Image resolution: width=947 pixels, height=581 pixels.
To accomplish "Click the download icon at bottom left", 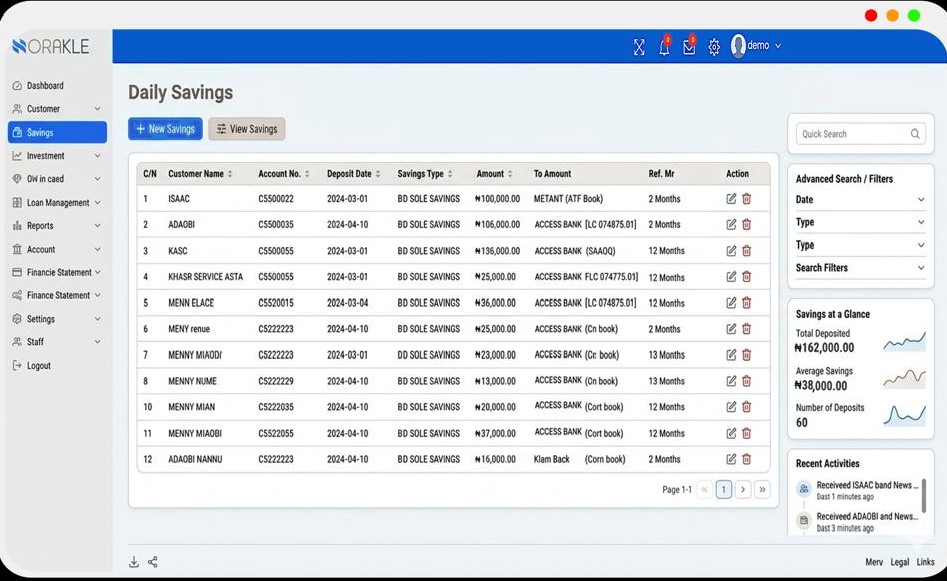I will 134,562.
